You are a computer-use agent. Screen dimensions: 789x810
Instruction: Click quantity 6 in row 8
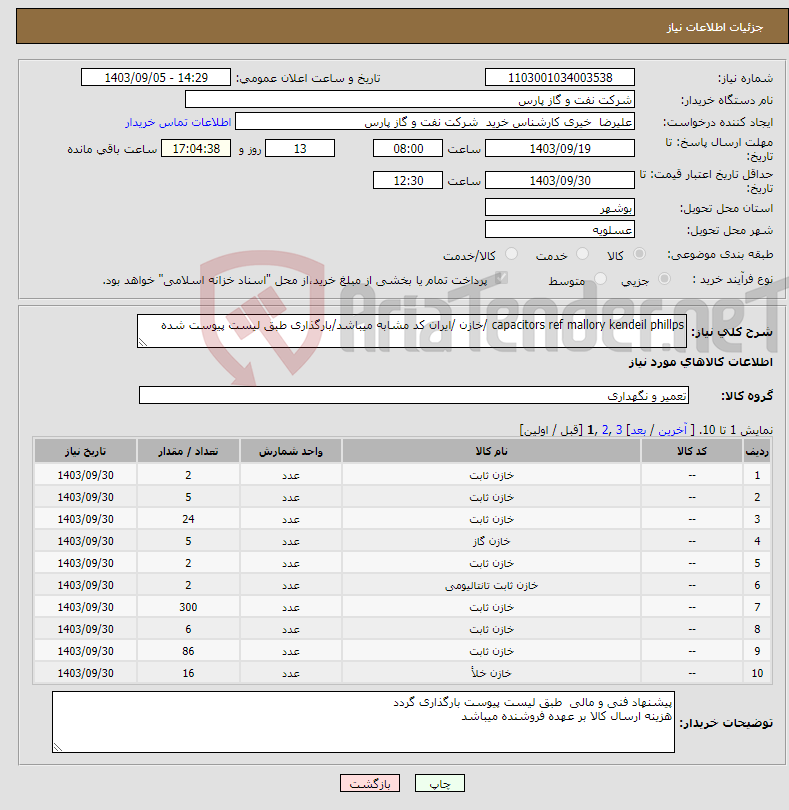(x=188, y=629)
